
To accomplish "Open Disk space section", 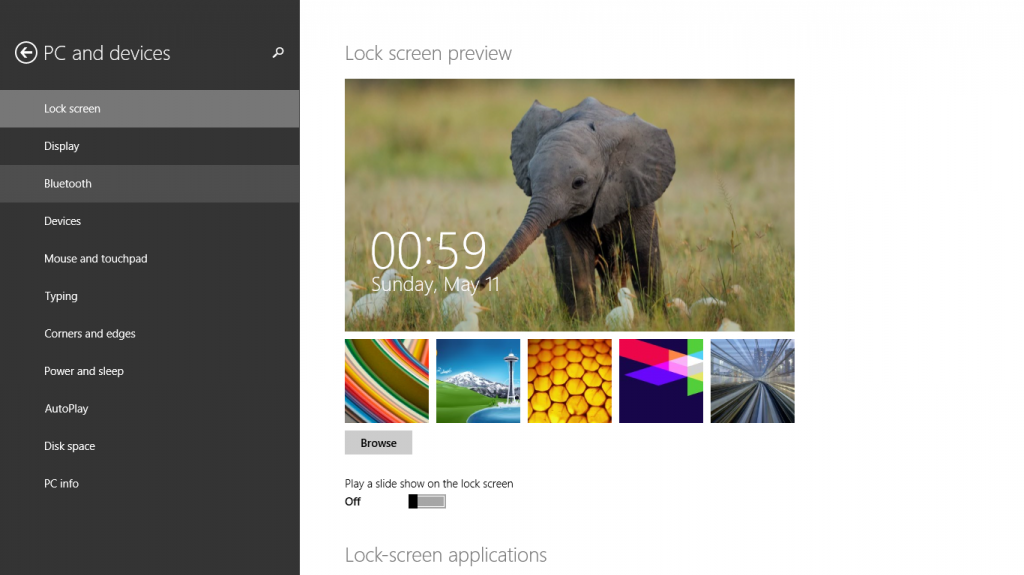I will [x=150, y=446].
